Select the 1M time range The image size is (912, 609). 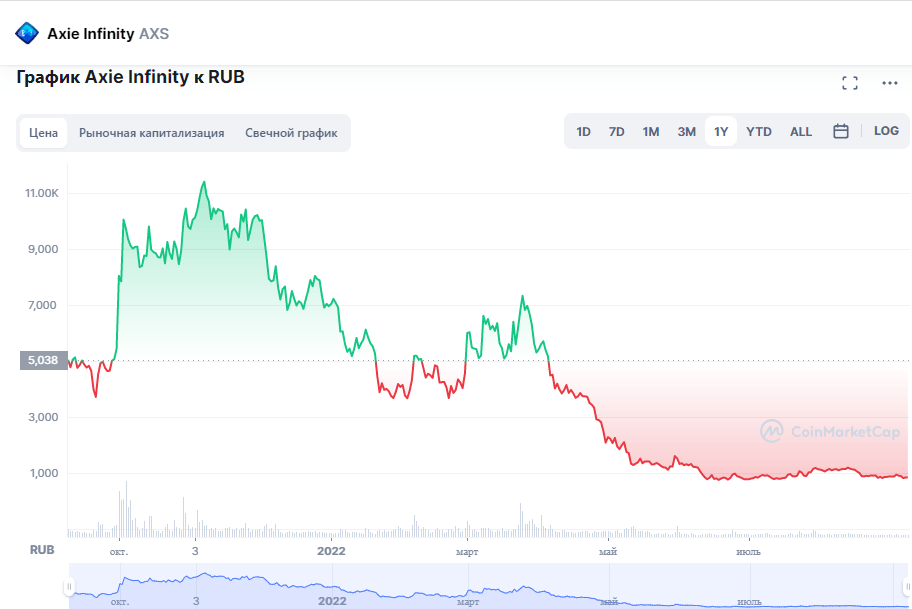651,131
